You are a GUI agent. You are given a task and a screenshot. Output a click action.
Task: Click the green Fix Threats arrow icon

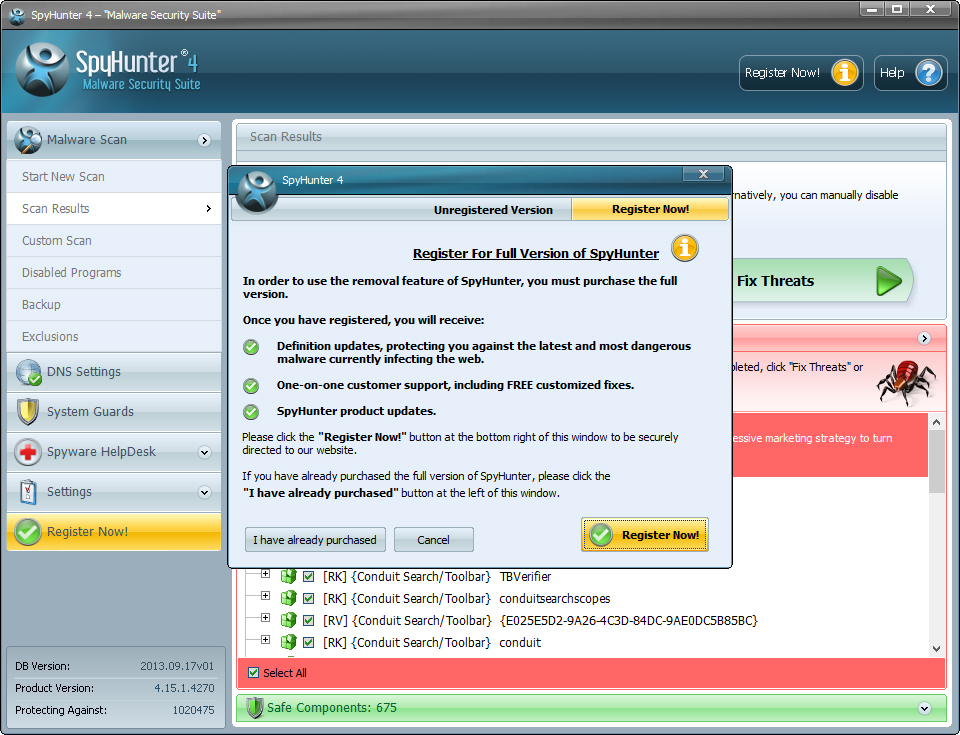(x=889, y=281)
